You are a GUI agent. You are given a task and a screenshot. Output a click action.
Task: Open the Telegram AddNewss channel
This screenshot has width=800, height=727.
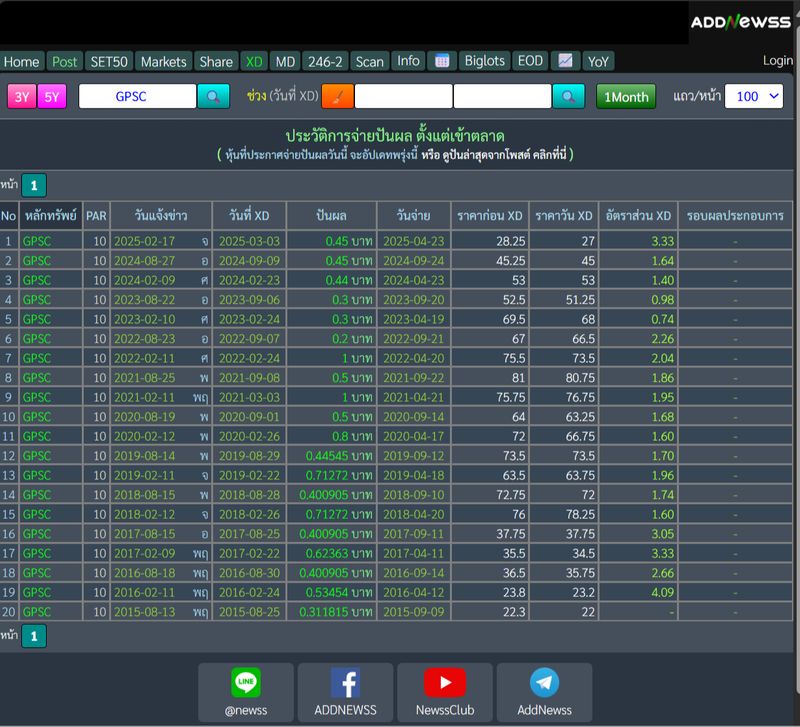click(544, 692)
